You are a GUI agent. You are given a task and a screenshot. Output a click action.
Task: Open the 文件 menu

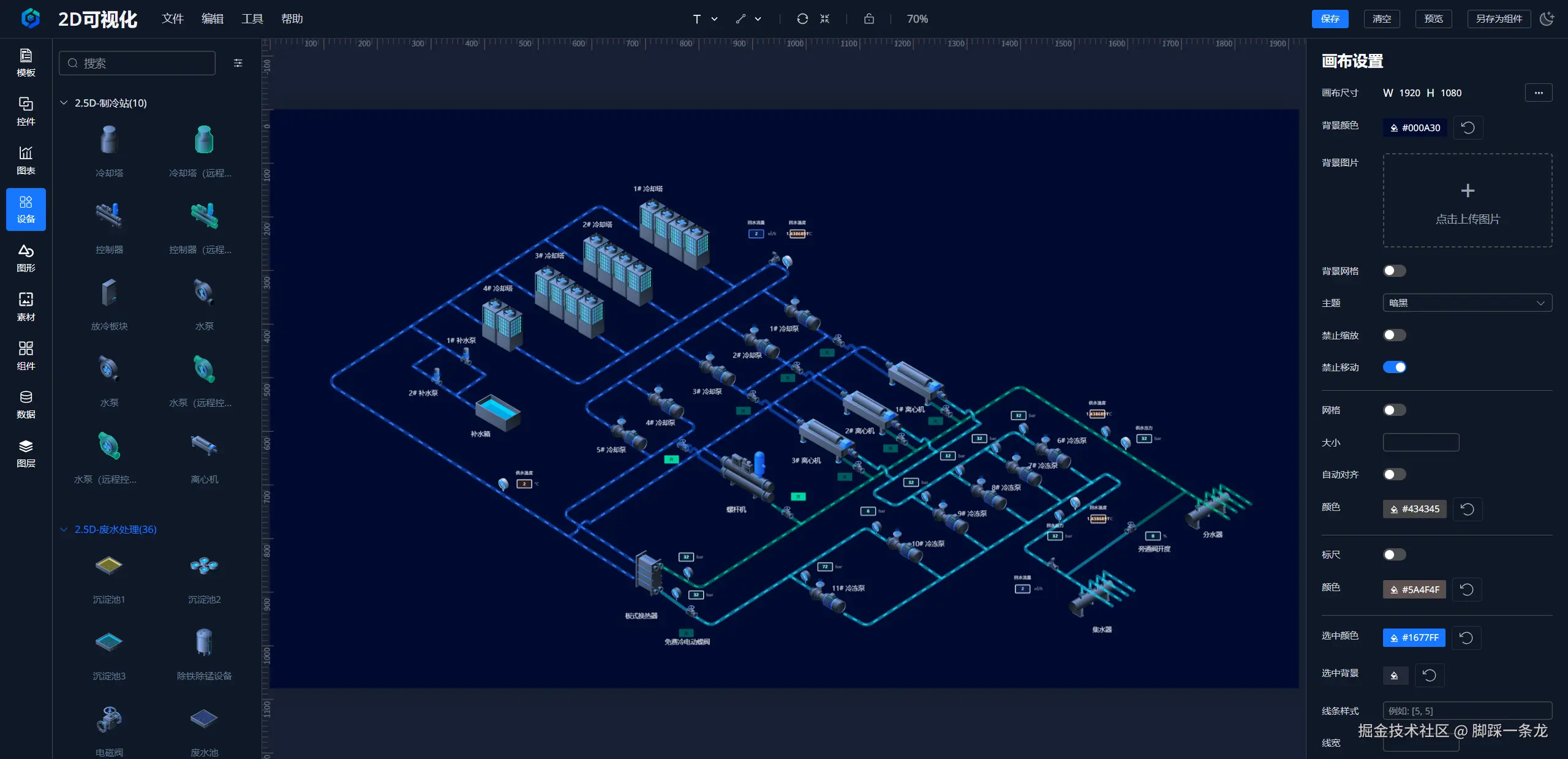(x=173, y=19)
